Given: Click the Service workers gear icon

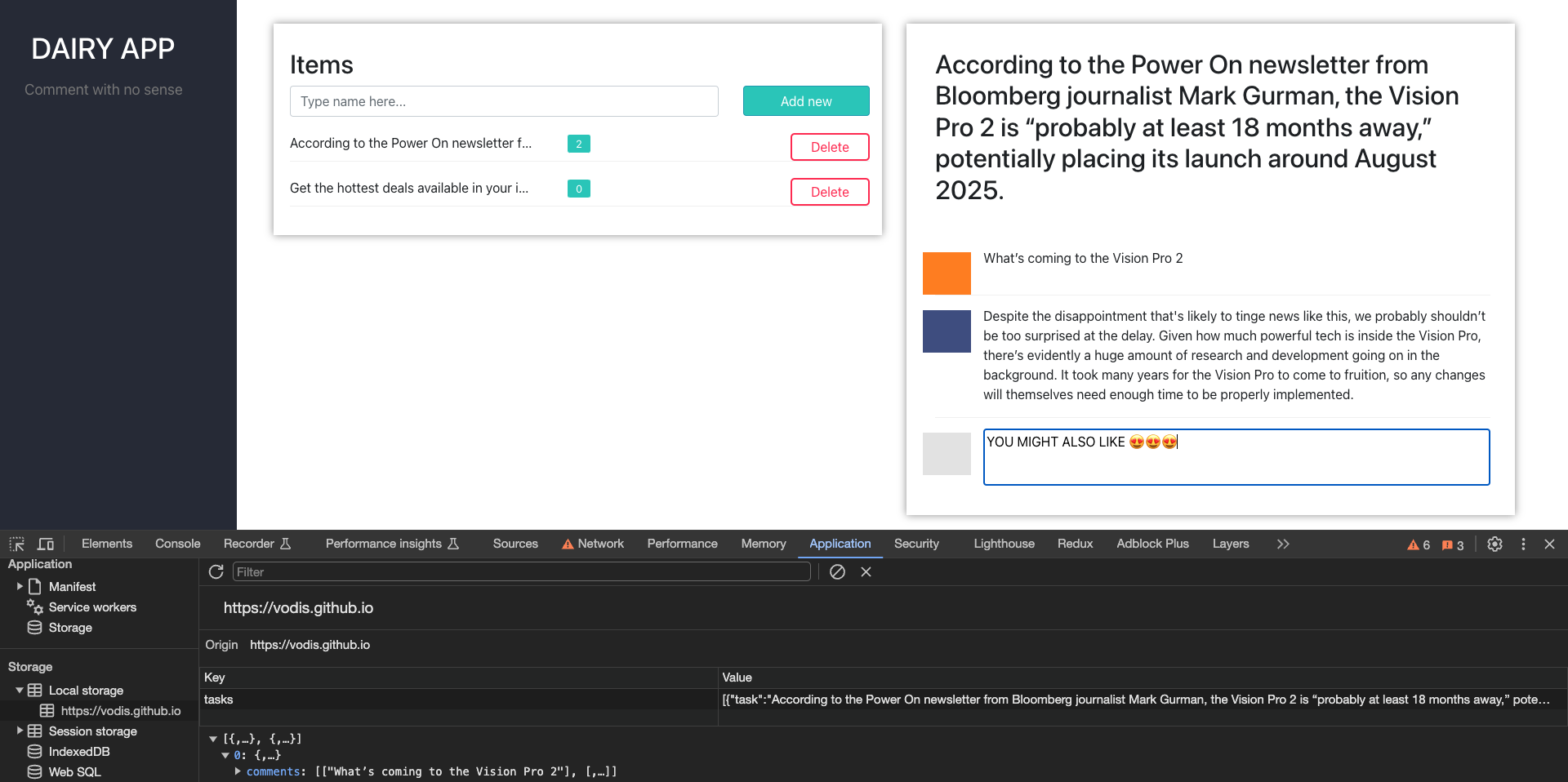Looking at the screenshot, I should tap(34, 606).
